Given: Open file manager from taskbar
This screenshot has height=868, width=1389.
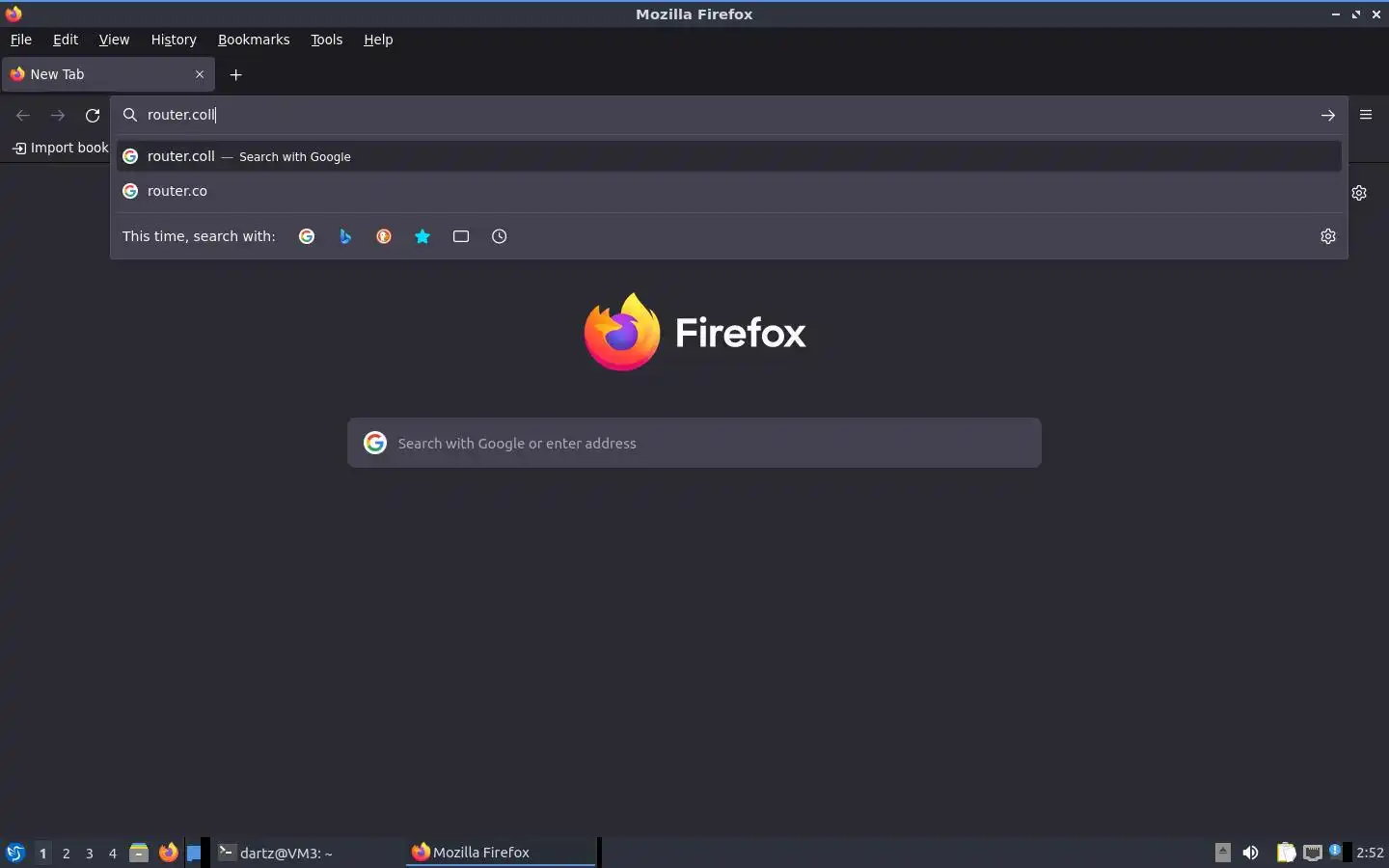Looking at the screenshot, I should pyautogui.click(x=139, y=853).
